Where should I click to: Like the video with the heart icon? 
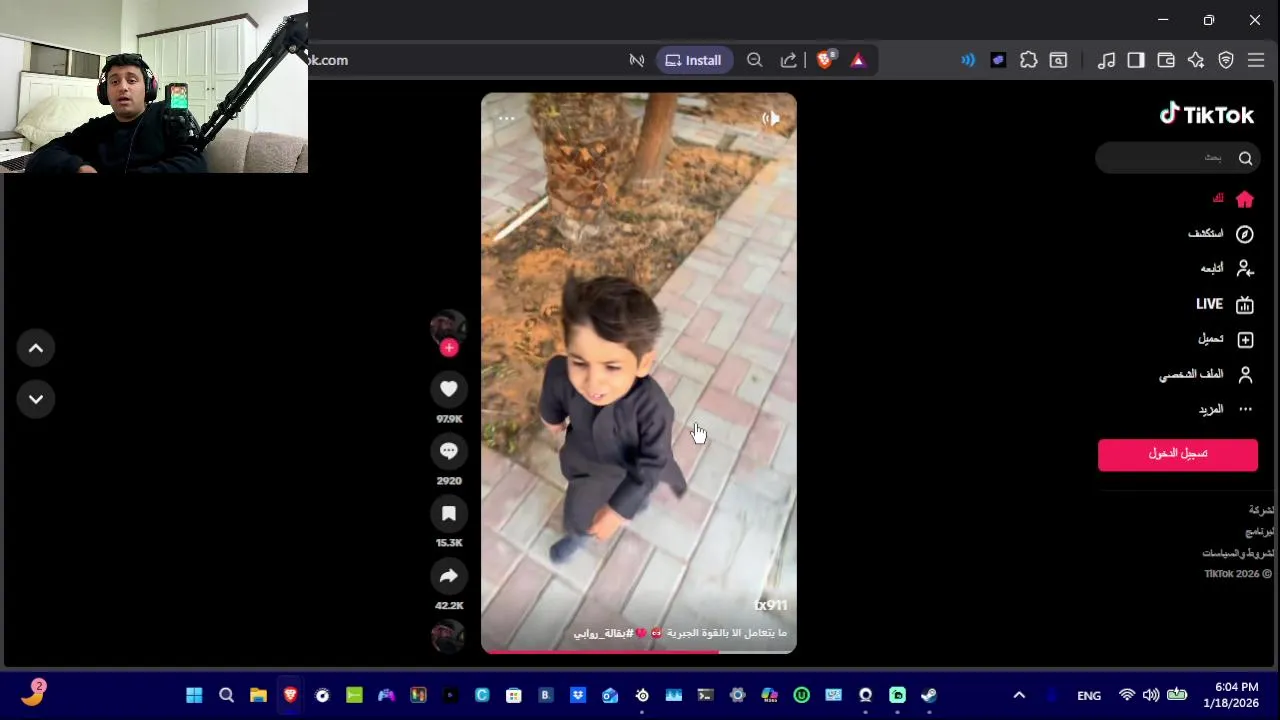click(448, 389)
